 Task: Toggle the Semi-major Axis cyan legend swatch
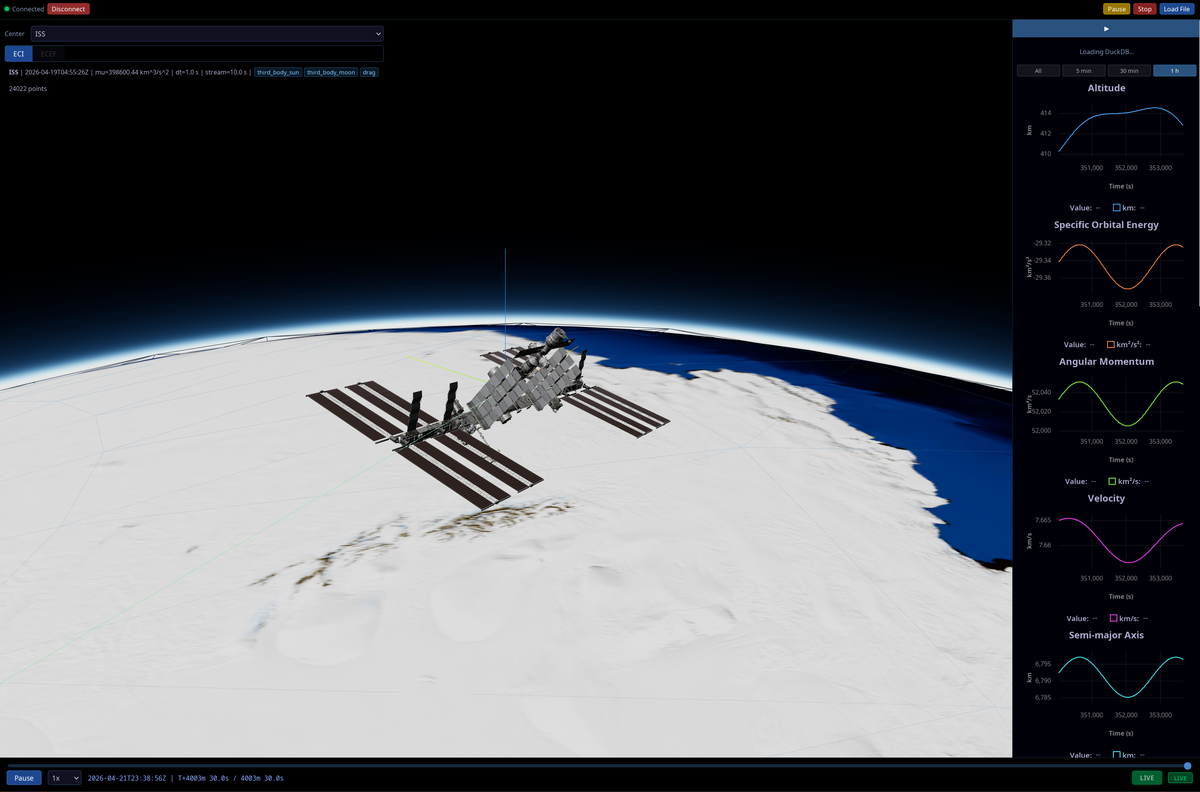tap(1117, 755)
